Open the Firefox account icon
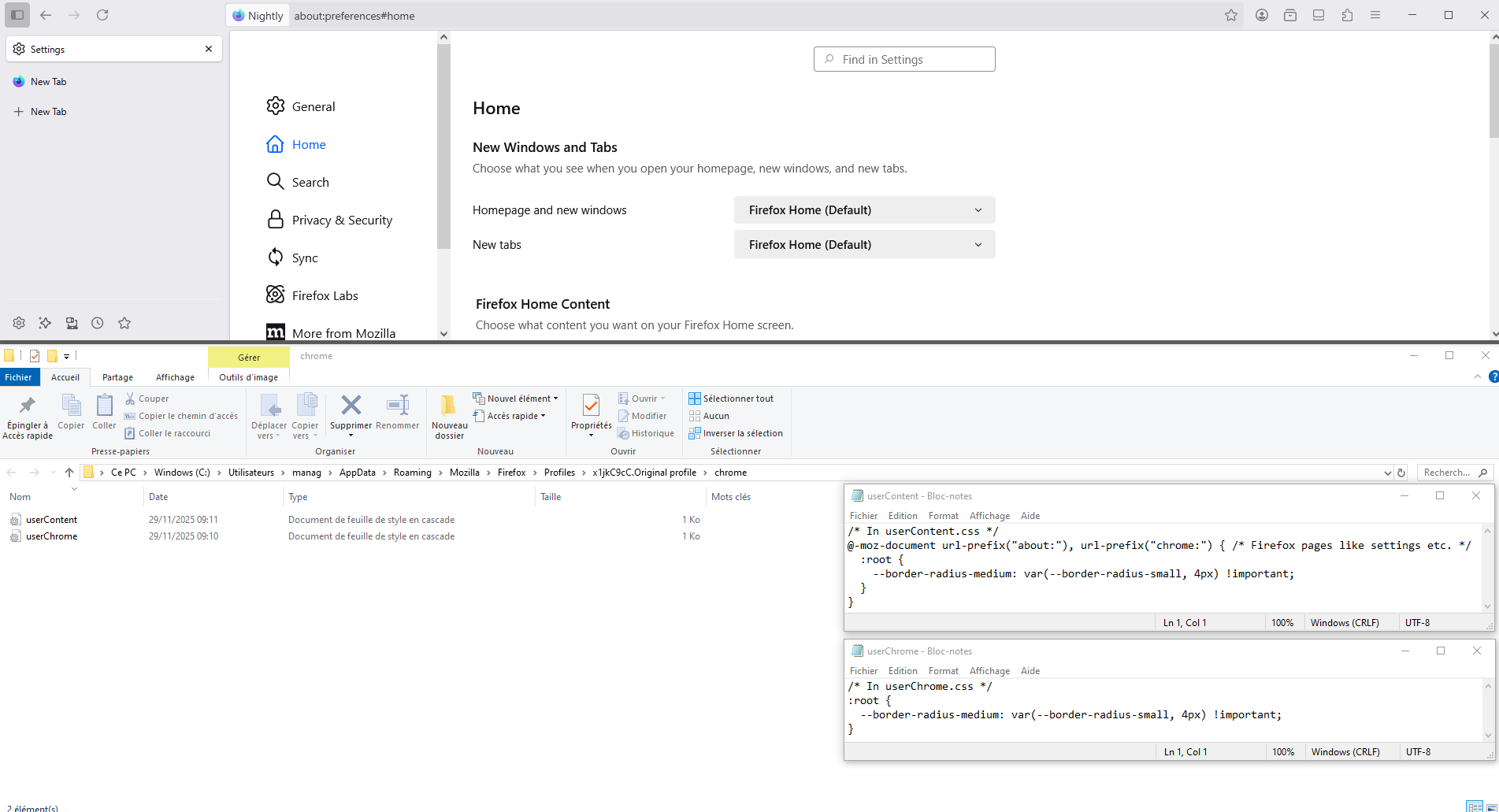This screenshot has width=1499, height=812. 1262,15
